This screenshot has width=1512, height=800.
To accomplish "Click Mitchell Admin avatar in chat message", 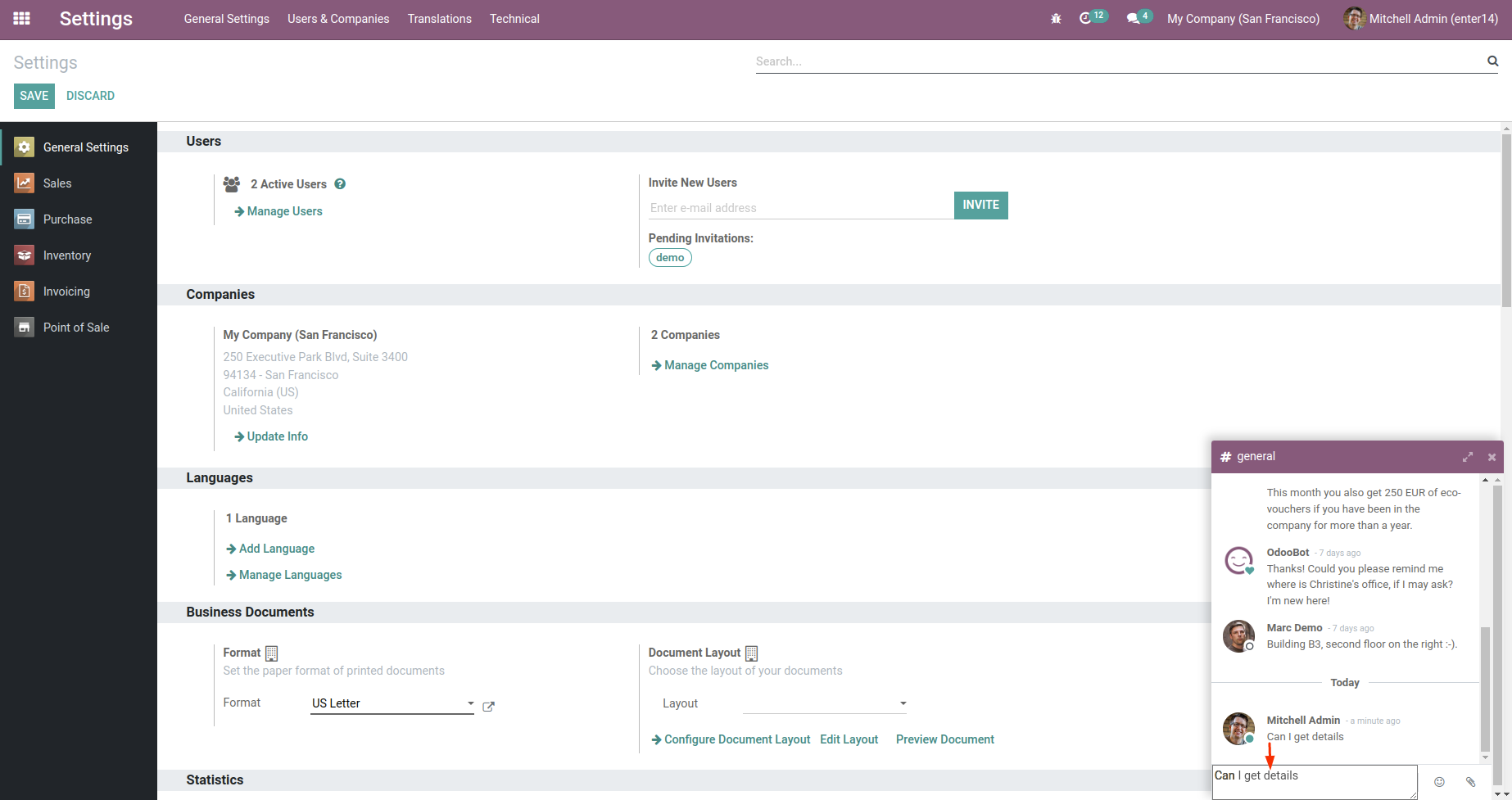I will pos(1238,729).
